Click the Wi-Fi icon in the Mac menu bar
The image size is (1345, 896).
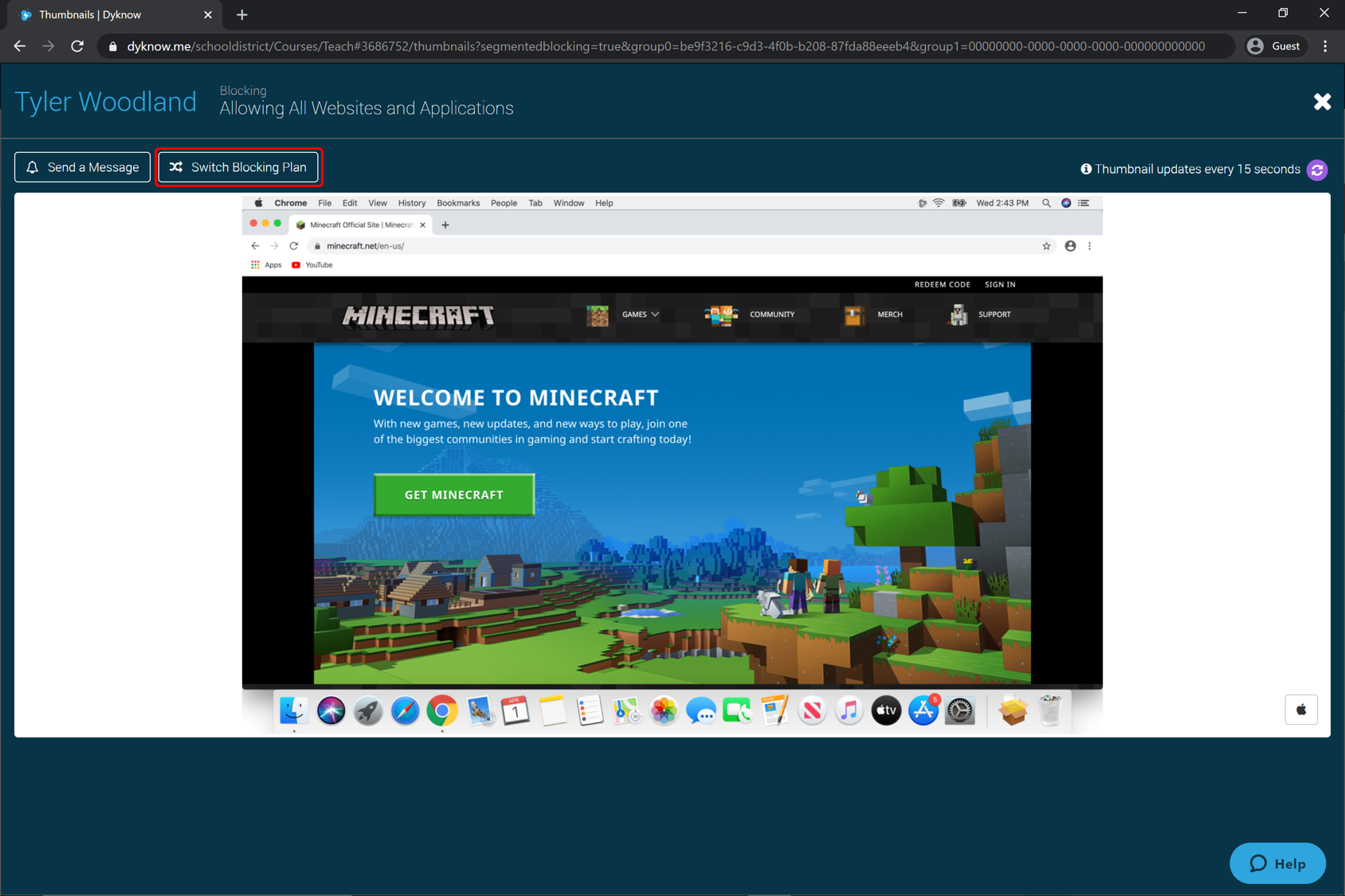coord(939,203)
